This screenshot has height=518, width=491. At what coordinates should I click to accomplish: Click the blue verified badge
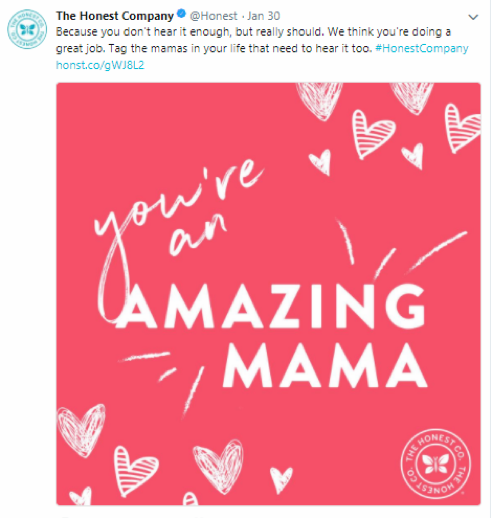point(181,14)
